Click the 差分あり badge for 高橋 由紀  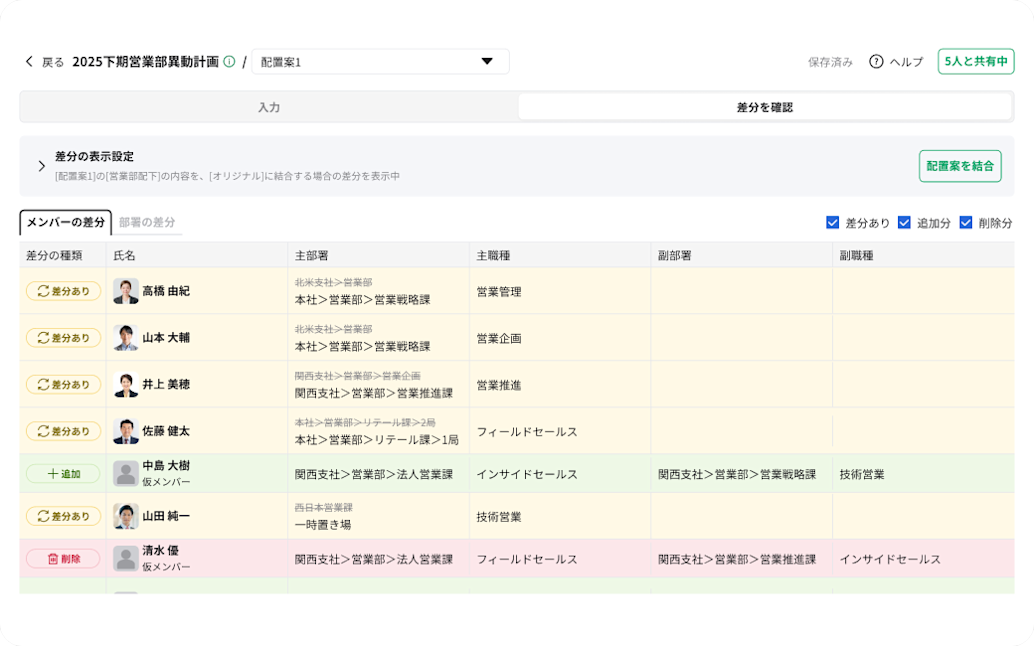[x=62, y=291]
